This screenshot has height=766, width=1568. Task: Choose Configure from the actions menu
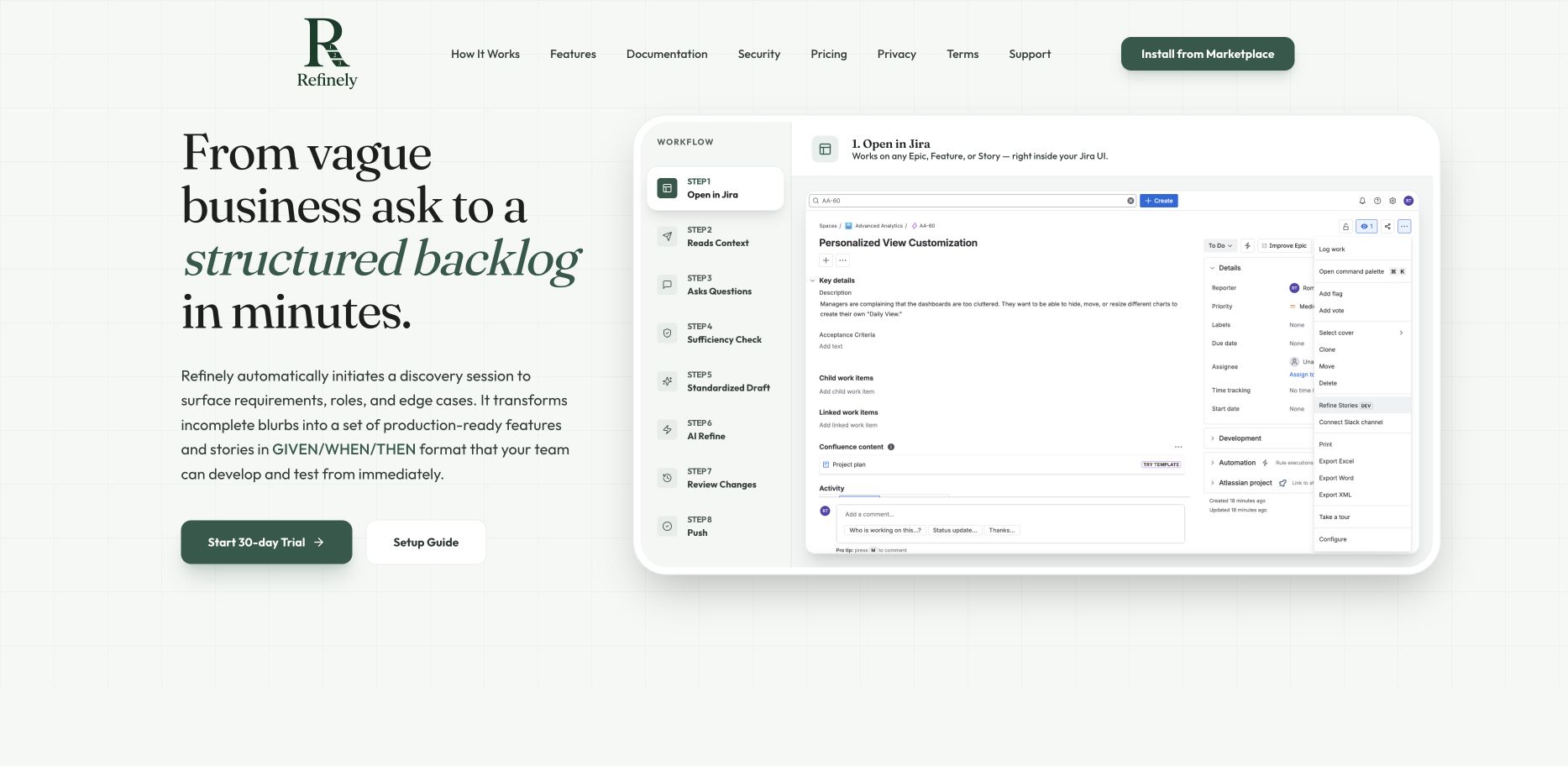click(1362, 539)
